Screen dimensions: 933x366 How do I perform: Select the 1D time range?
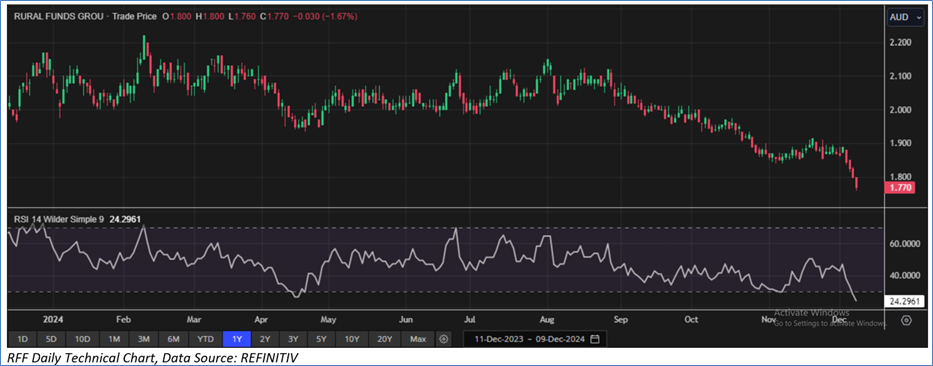point(22,339)
